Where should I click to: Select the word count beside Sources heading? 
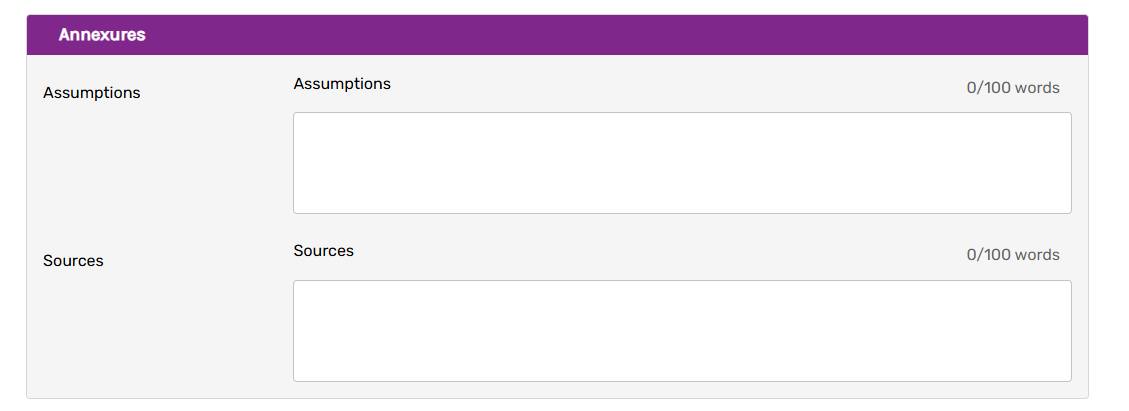point(1013,255)
